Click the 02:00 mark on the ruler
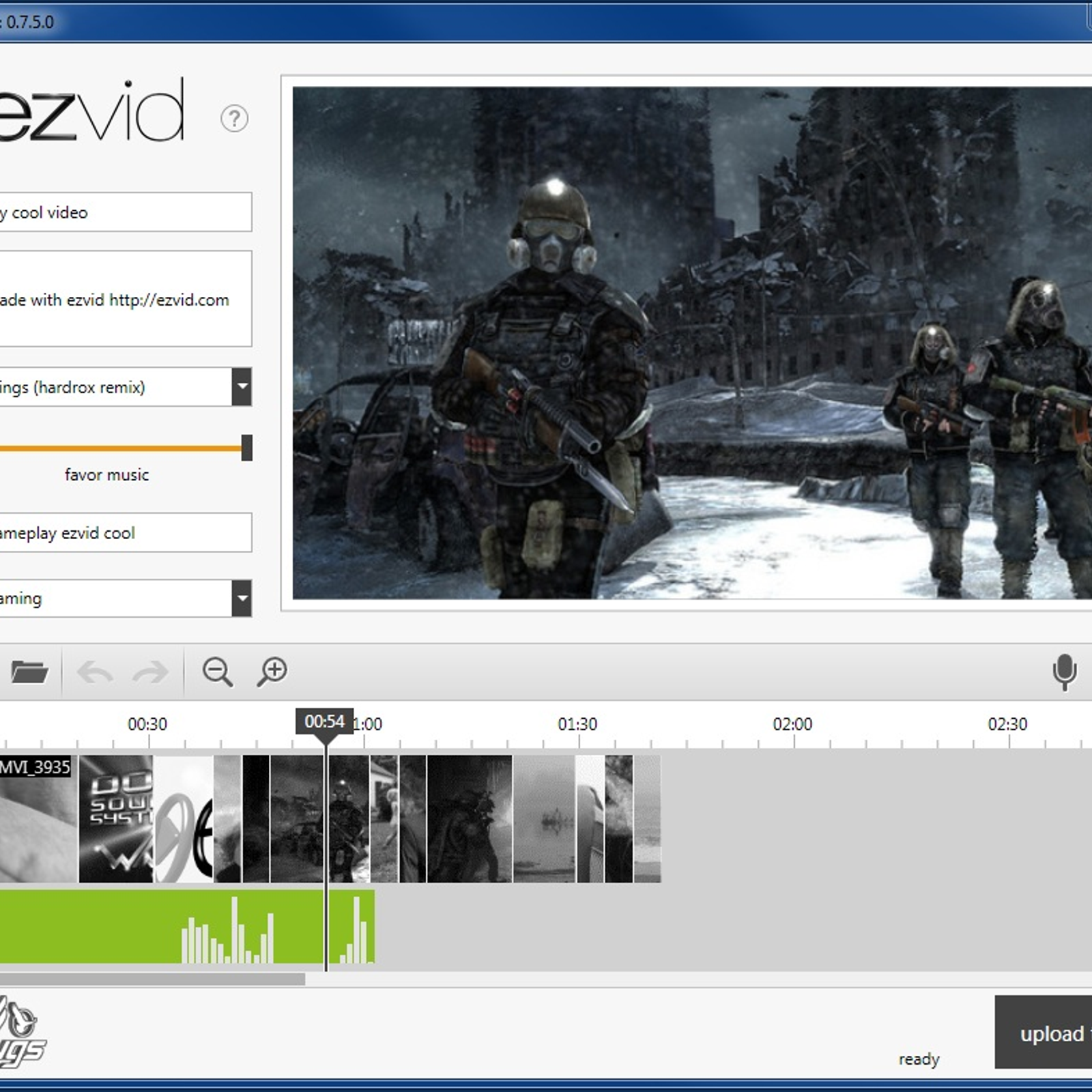The height and width of the screenshot is (1092, 1092). (792, 724)
